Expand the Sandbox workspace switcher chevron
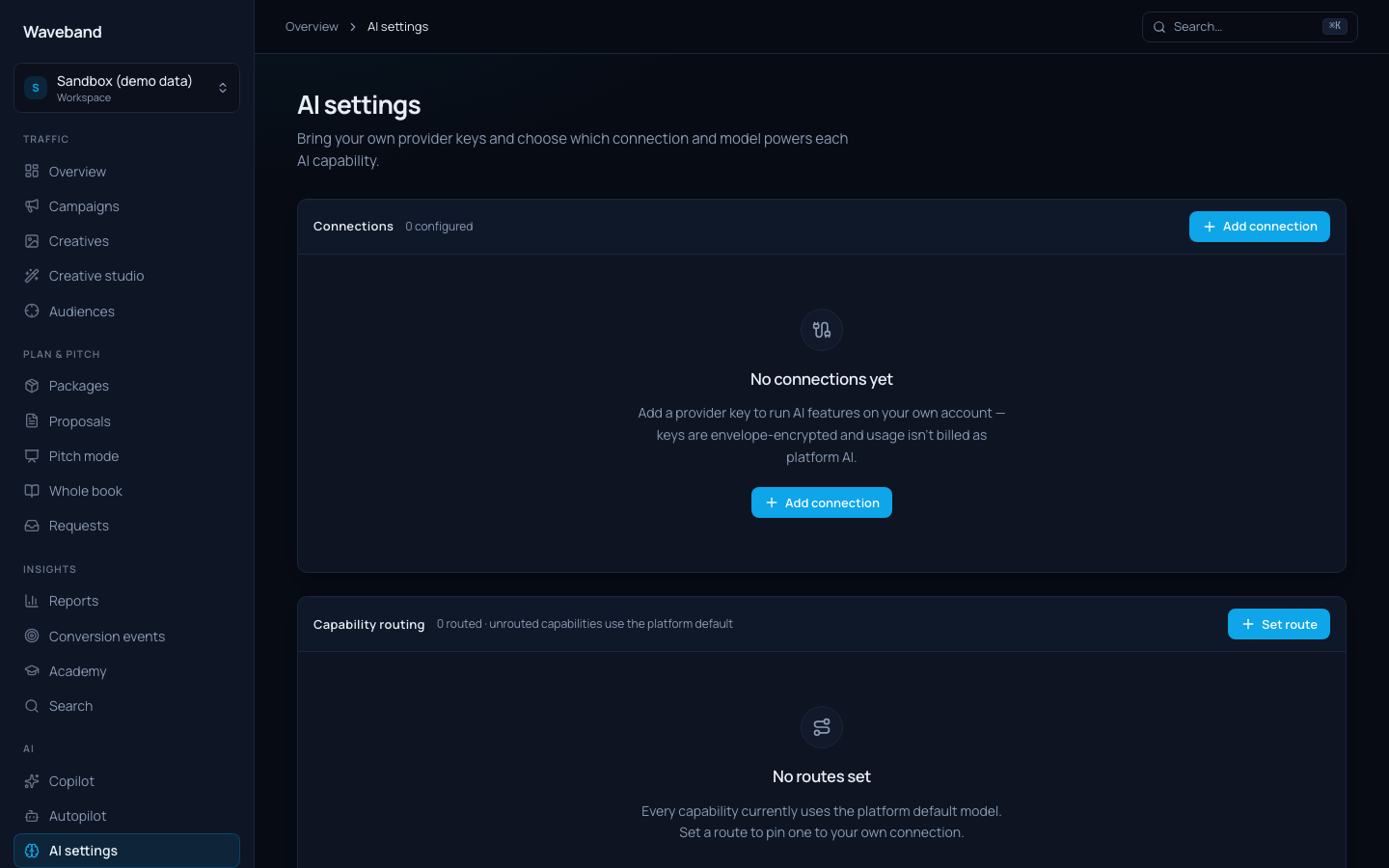Image resolution: width=1389 pixels, height=868 pixels. 223,88
